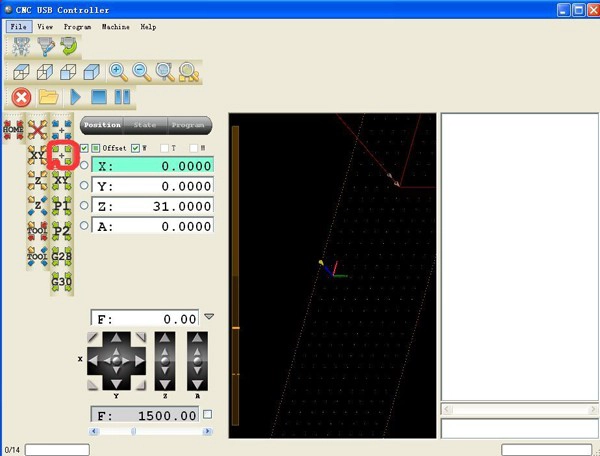Select the top view cube icon
This screenshot has width=600, height=456.
(x=21, y=72)
